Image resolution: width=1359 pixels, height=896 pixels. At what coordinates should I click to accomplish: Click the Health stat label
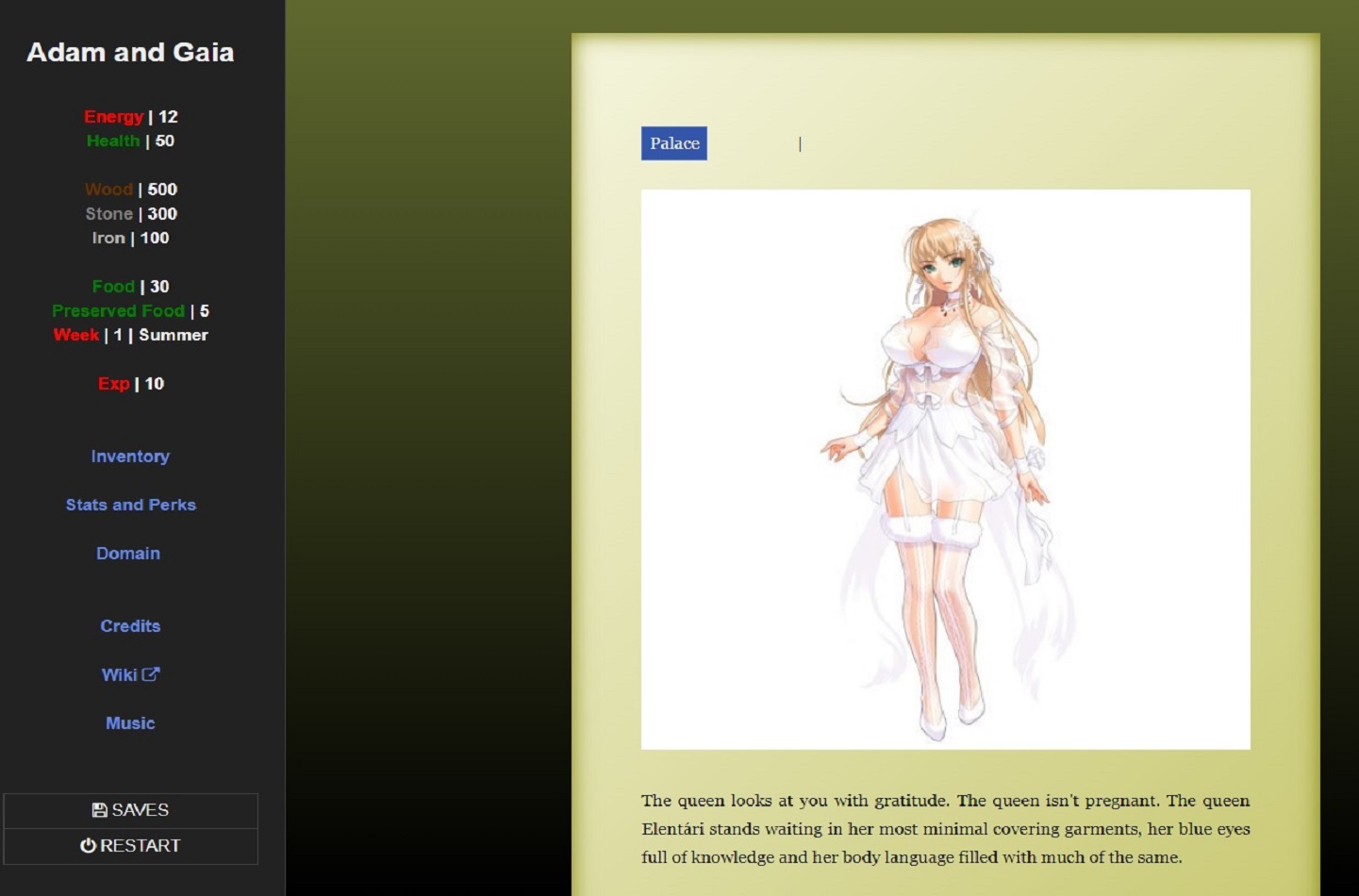point(112,141)
